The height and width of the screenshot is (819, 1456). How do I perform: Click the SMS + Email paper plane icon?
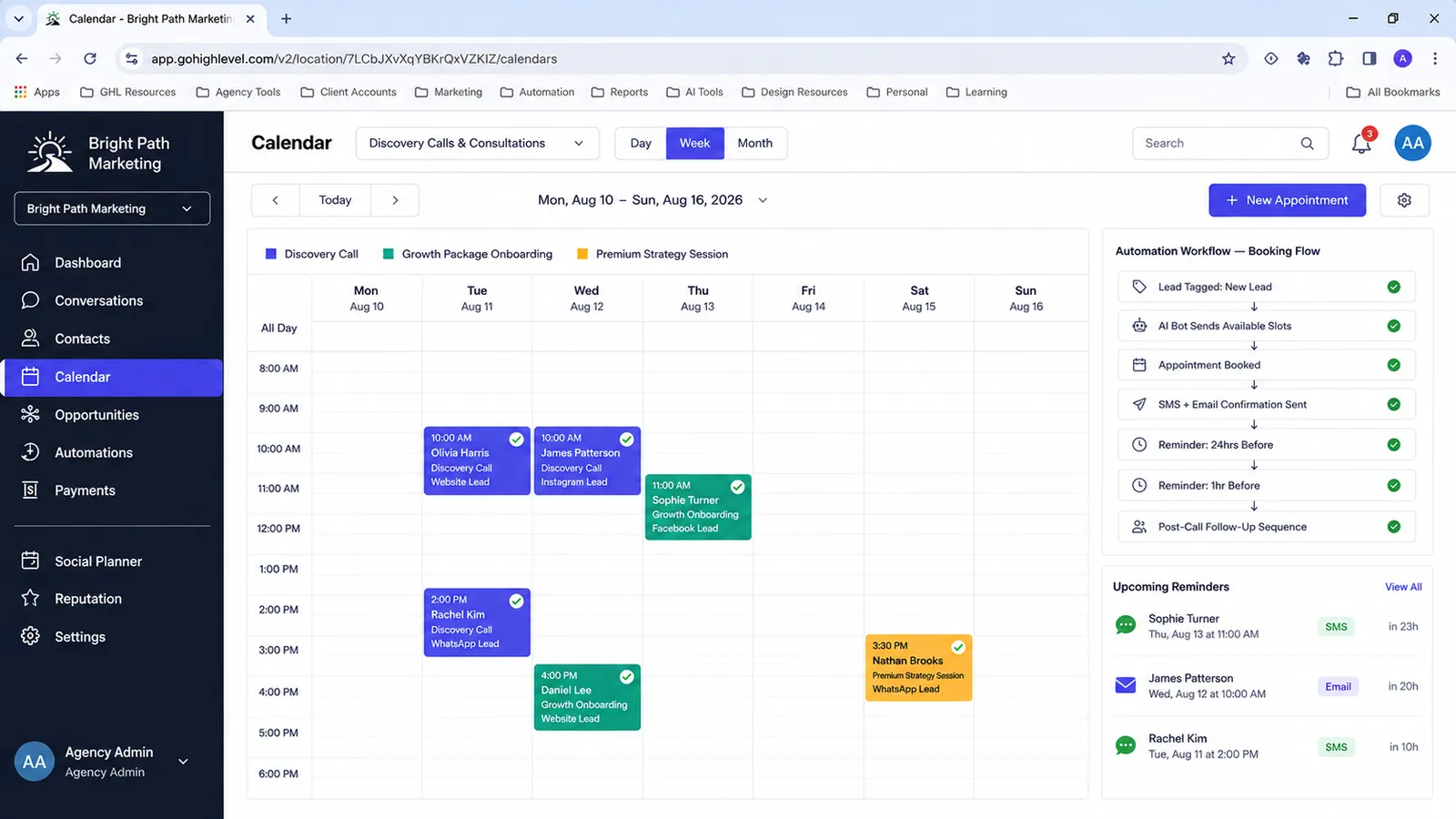pos(1138,404)
